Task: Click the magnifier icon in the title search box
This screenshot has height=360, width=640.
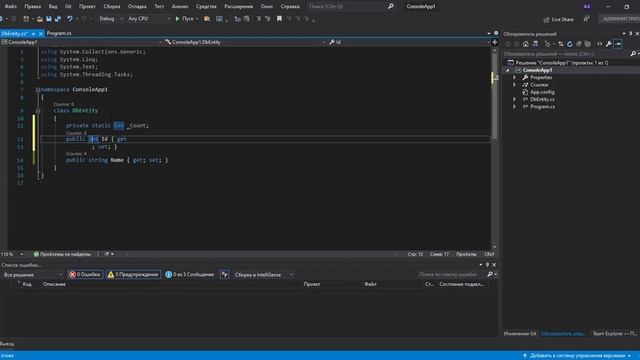Action: (x=391, y=6)
